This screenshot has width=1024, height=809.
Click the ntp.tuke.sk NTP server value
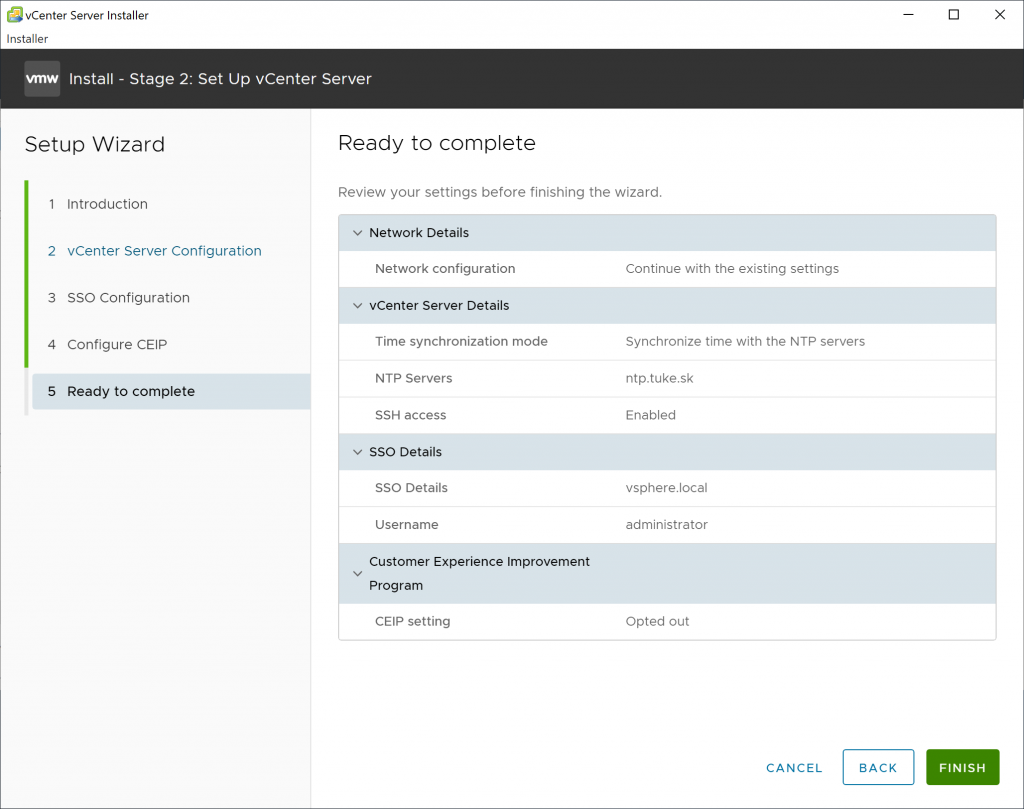(660, 378)
